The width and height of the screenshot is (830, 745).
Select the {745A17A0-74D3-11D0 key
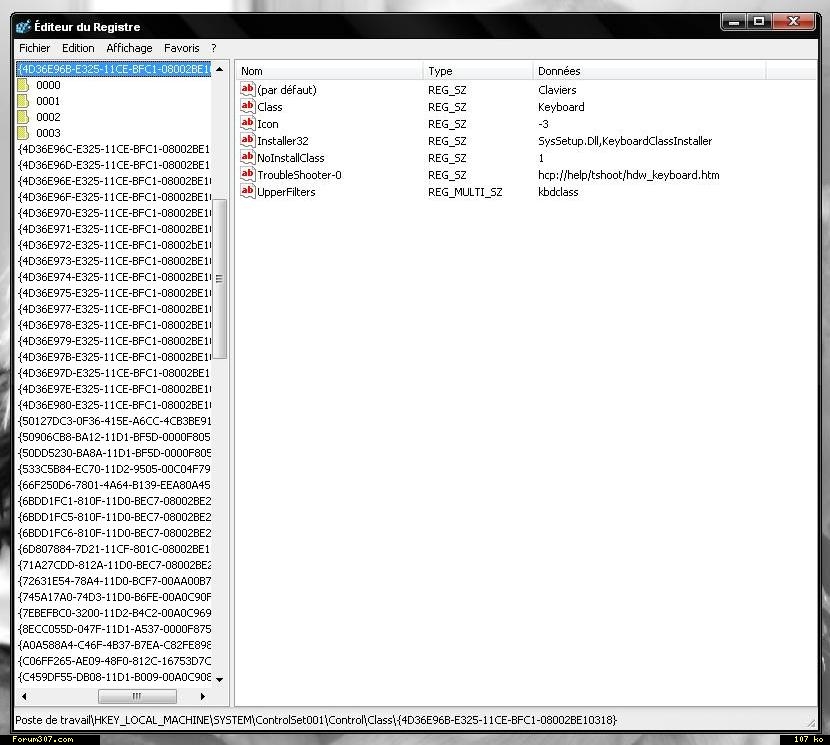114,597
